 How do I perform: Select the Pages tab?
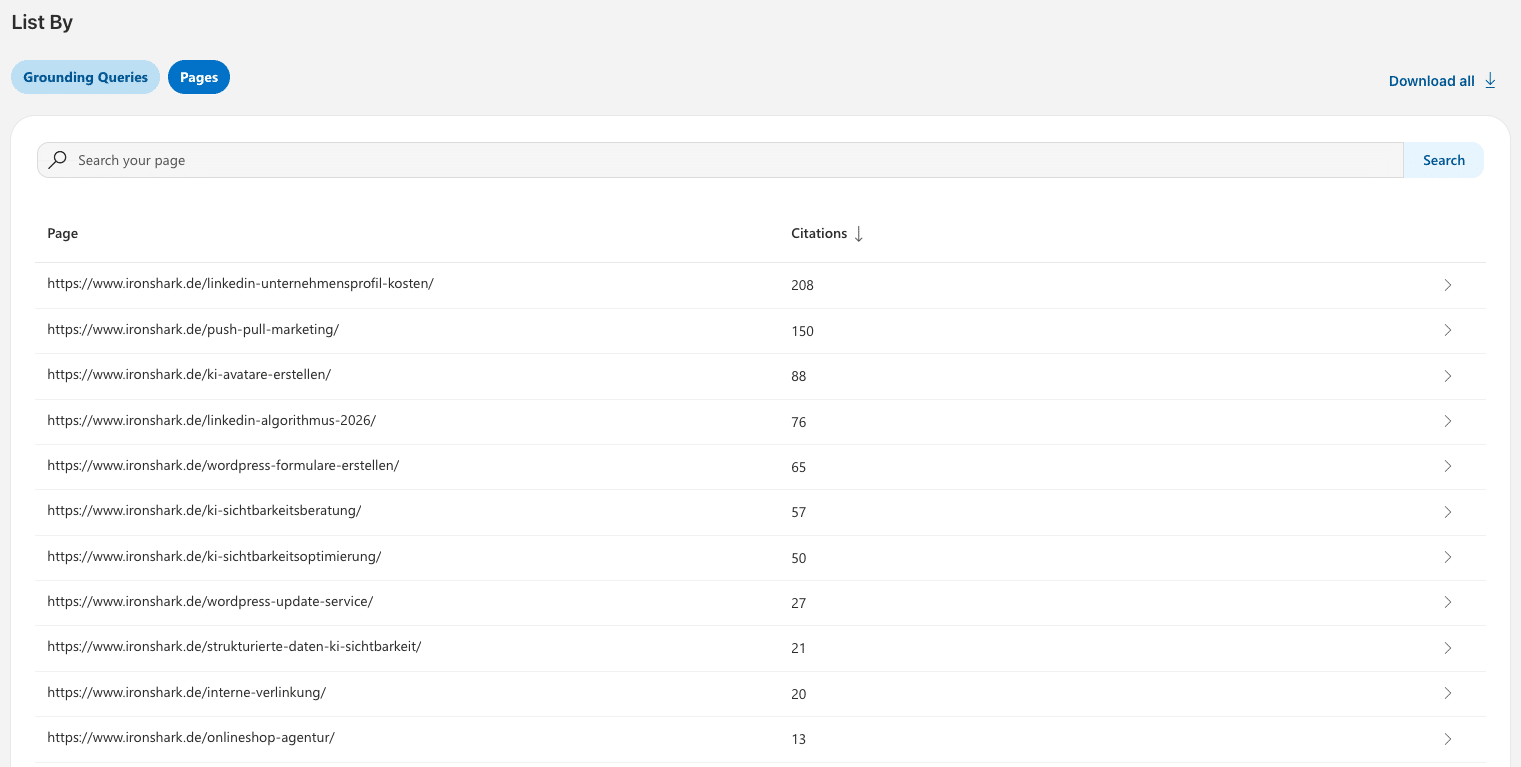click(199, 77)
